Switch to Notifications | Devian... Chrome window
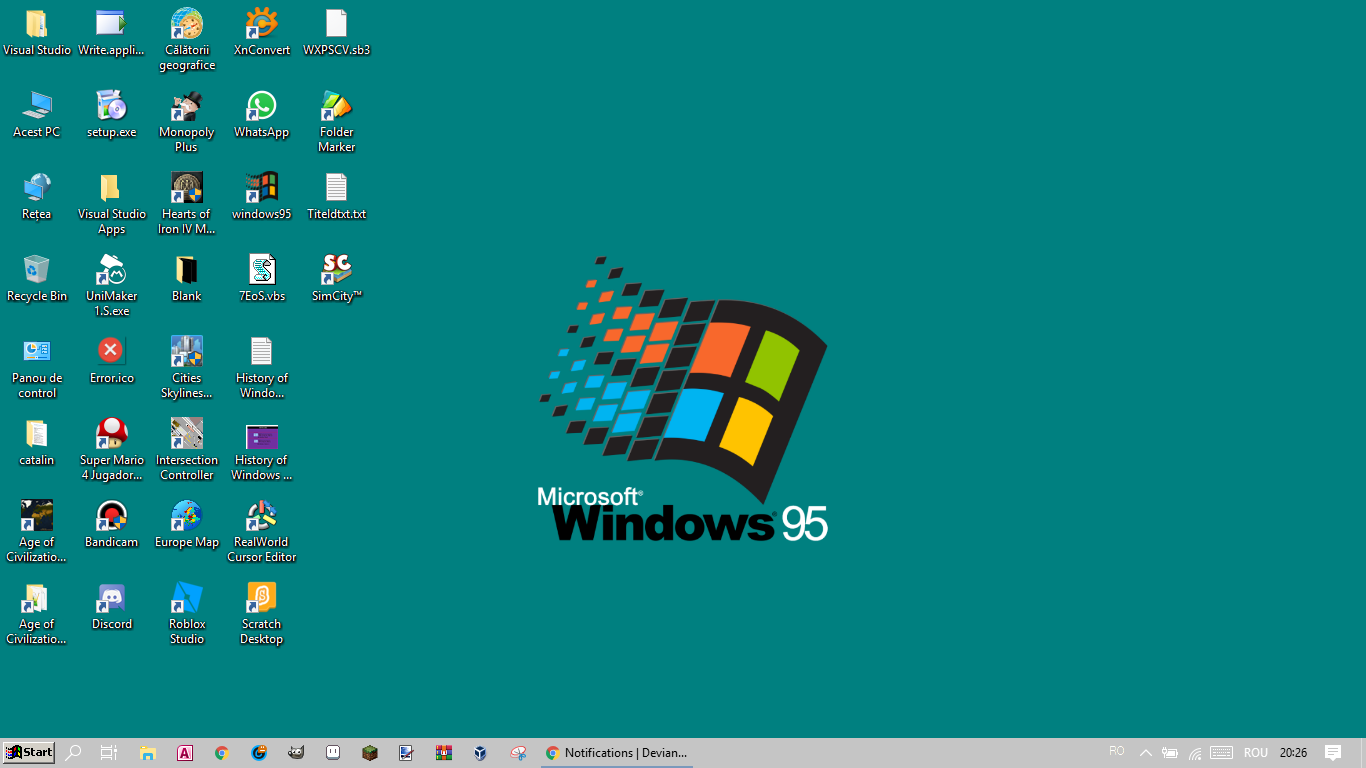The image size is (1366, 768). tap(617, 753)
